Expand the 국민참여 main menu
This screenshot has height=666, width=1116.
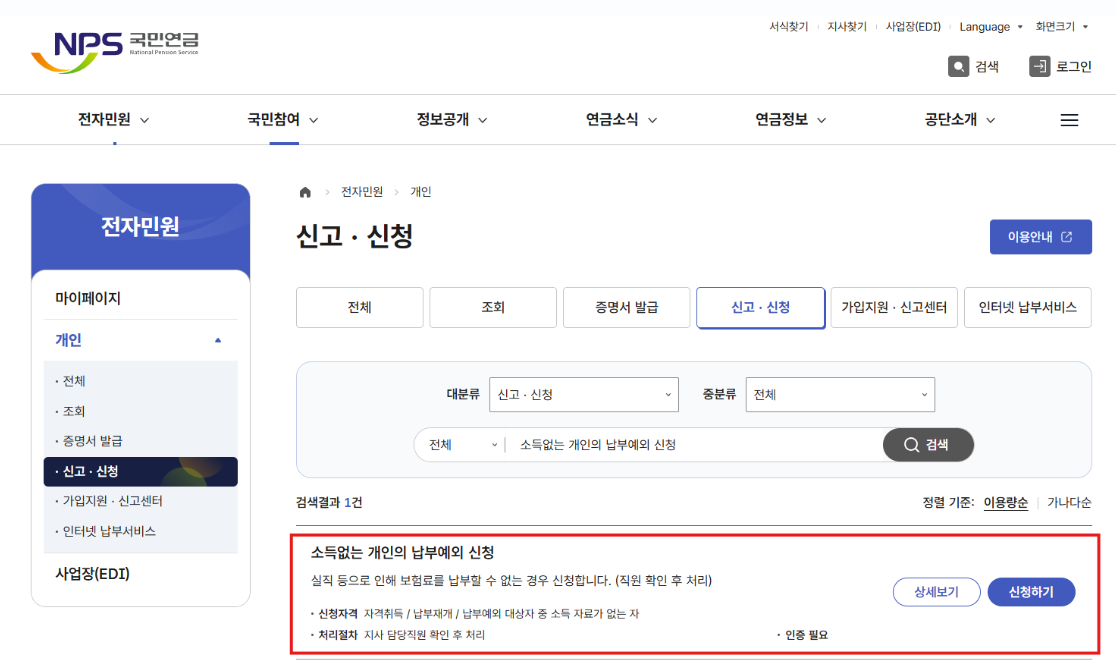coord(283,120)
